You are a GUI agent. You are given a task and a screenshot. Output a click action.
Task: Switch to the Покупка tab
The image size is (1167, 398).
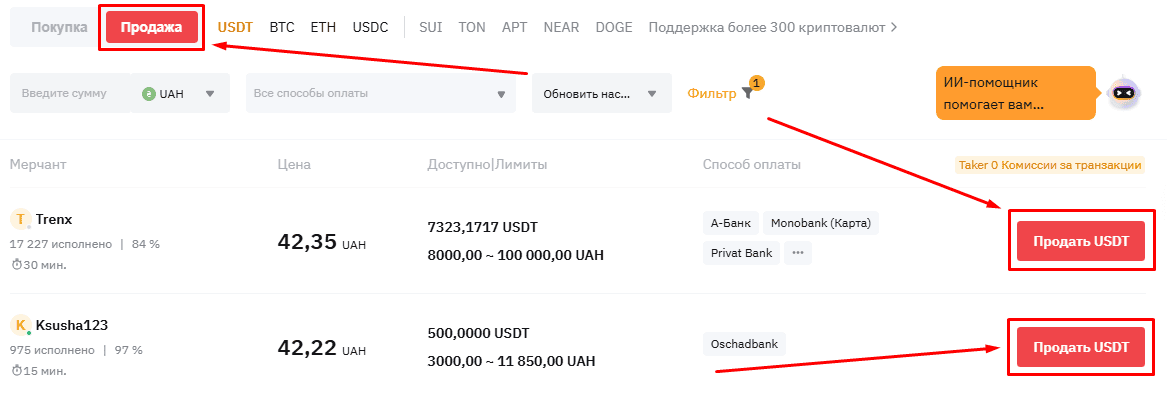tap(60, 28)
